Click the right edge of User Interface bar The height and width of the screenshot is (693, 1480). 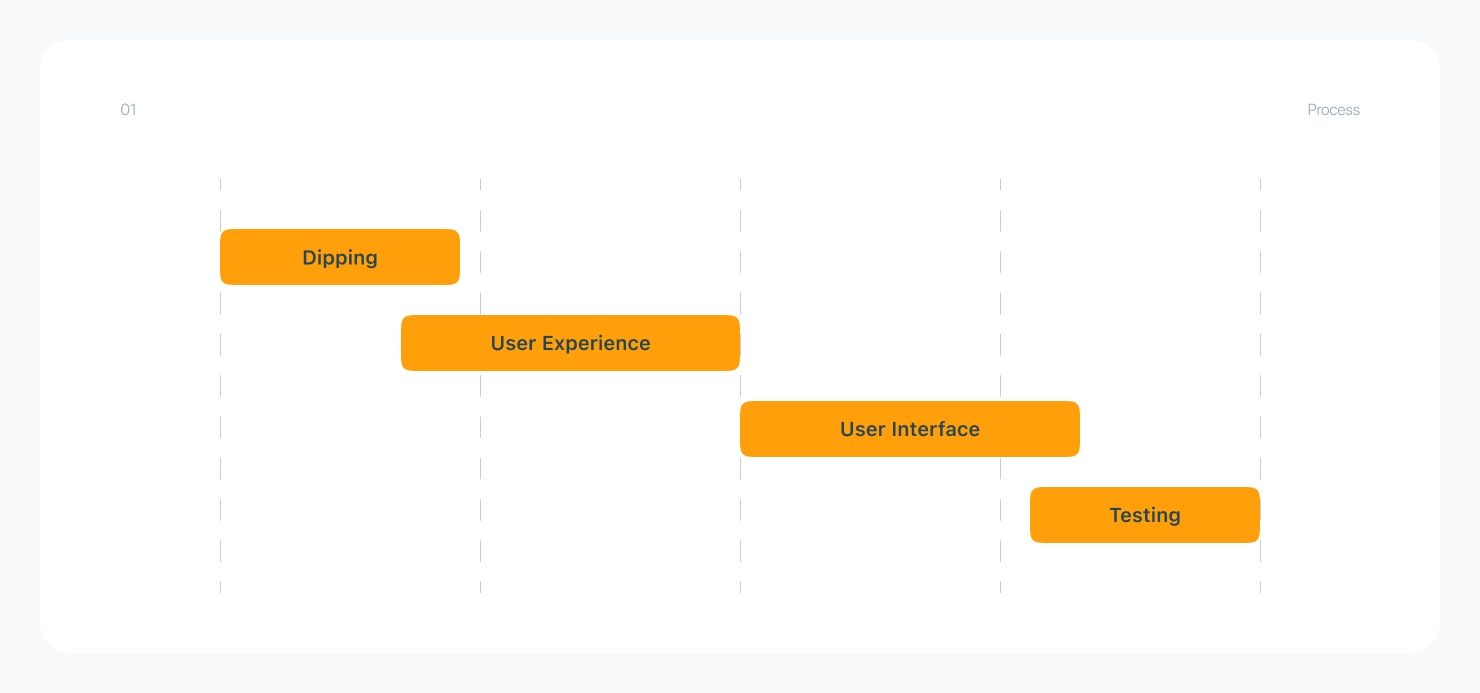coord(1077,429)
